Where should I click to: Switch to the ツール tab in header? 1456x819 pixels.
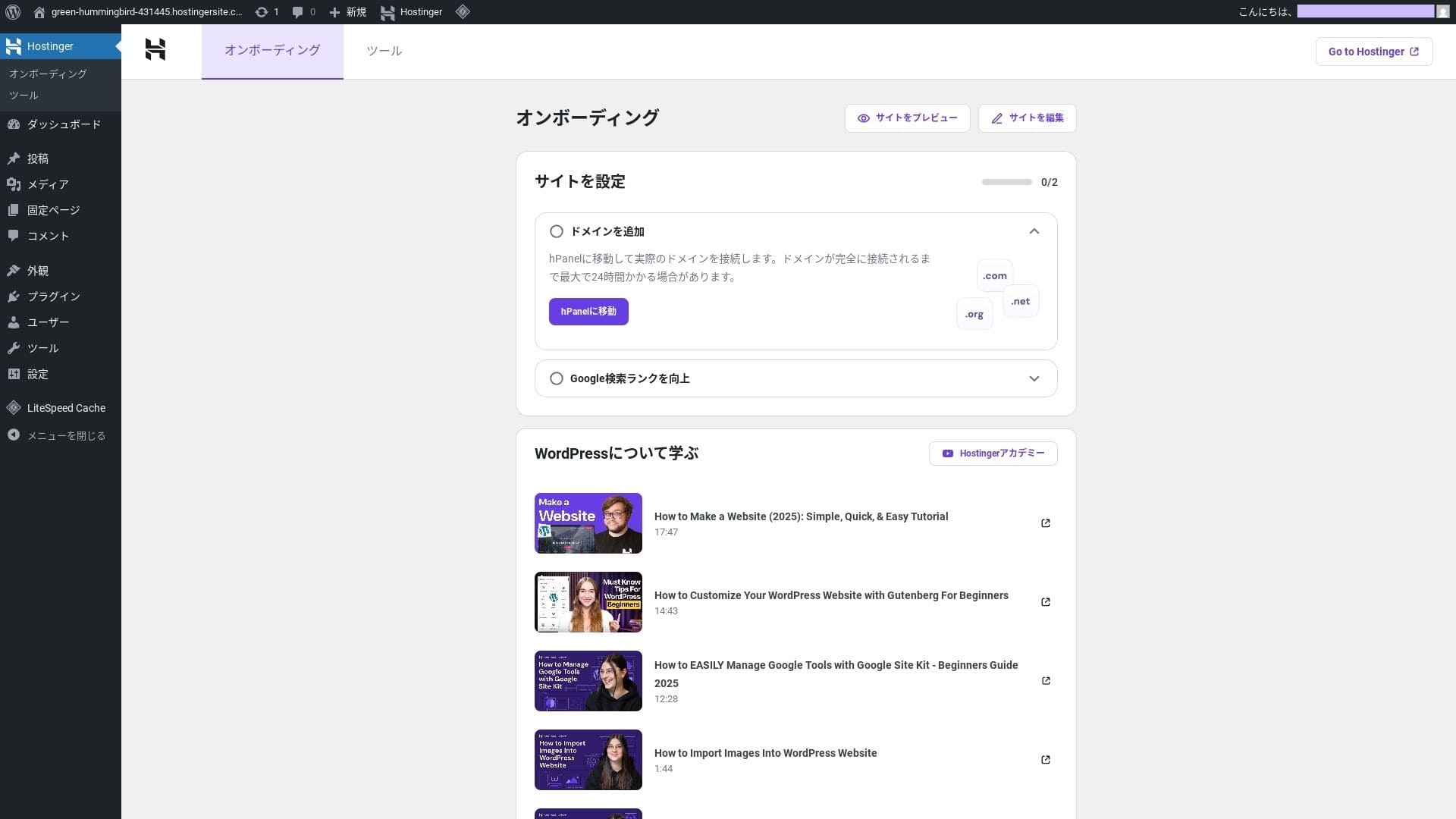tap(384, 52)
